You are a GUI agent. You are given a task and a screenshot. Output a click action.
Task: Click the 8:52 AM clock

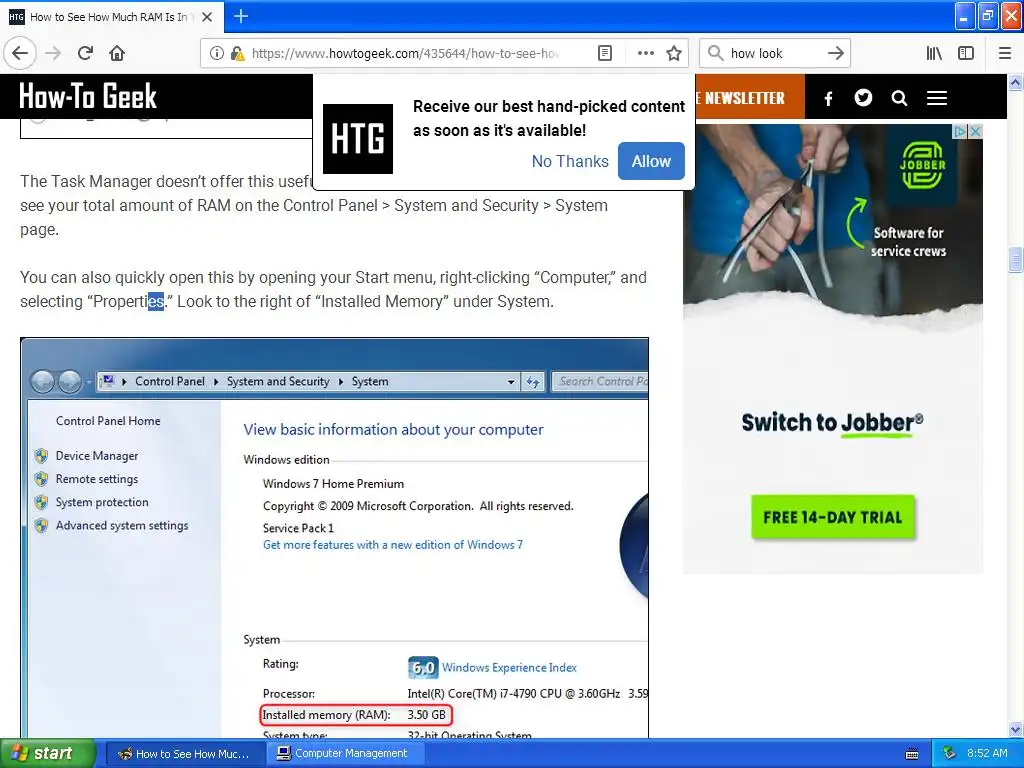(987, 754)
